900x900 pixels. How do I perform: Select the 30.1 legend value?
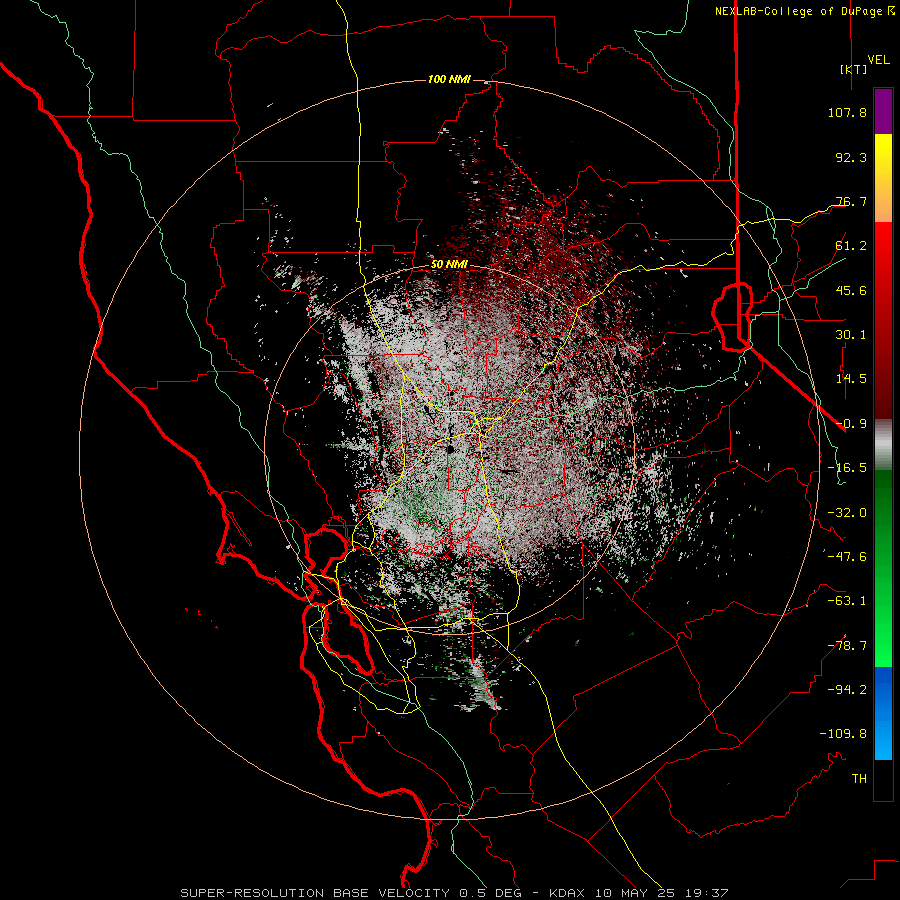pos(851,335)
